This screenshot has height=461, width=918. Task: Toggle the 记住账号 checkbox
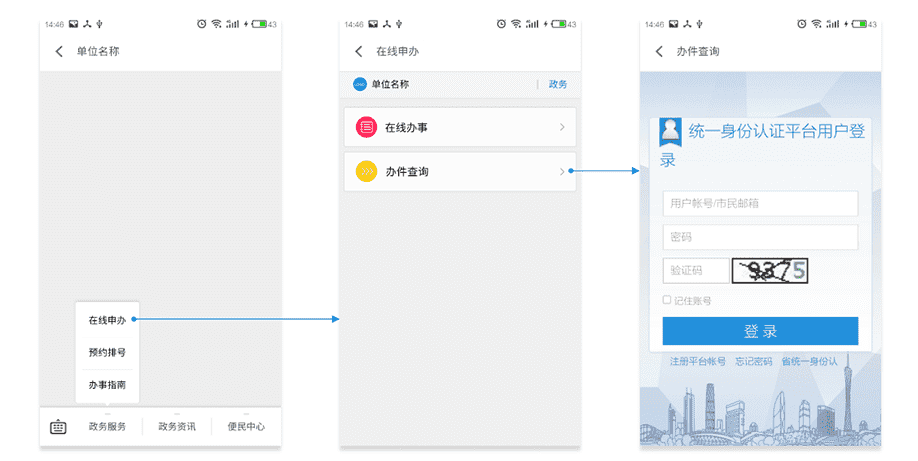[667, 300]
